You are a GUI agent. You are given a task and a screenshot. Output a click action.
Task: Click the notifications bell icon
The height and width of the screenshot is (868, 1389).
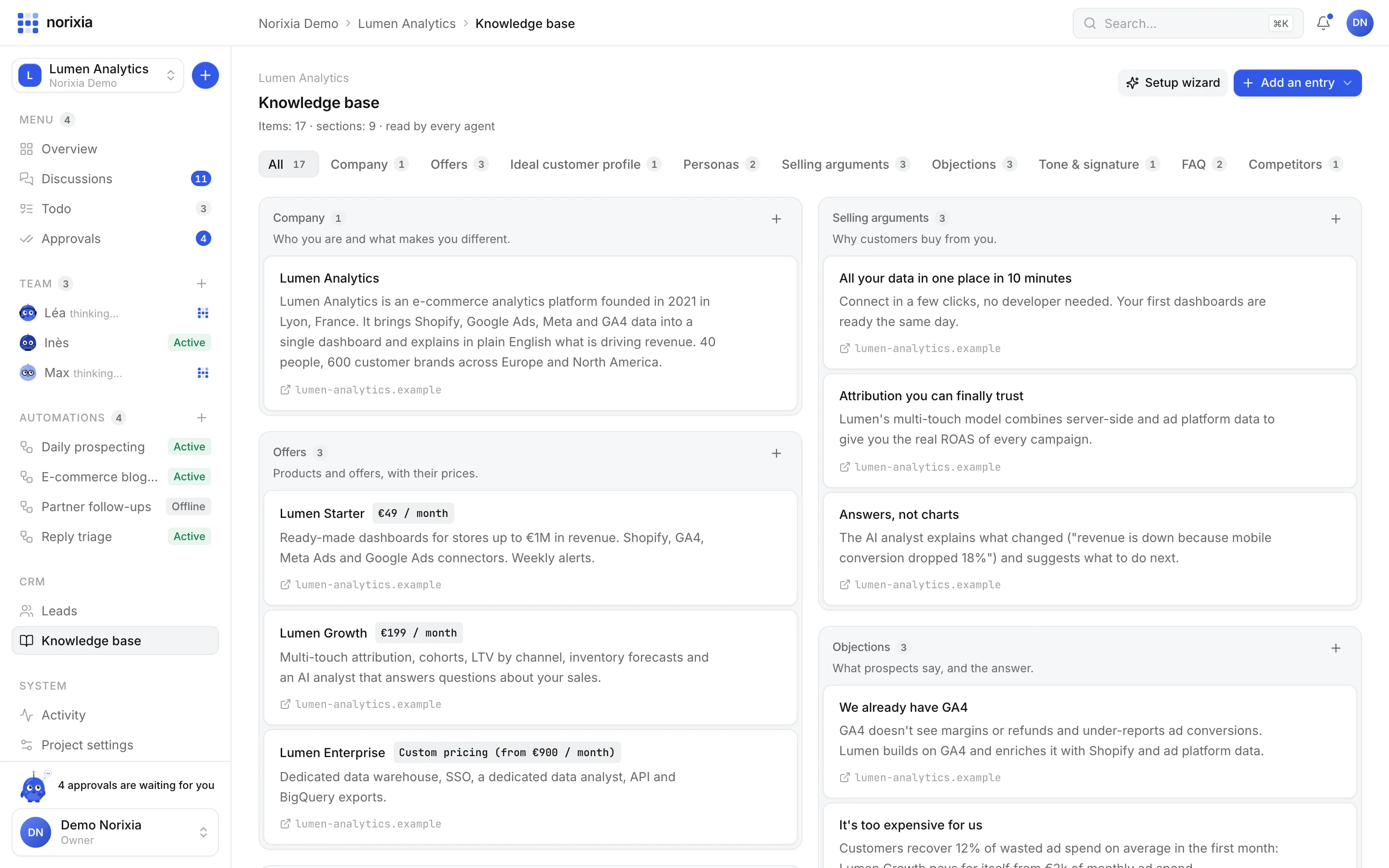click(x=1323, y=23)
